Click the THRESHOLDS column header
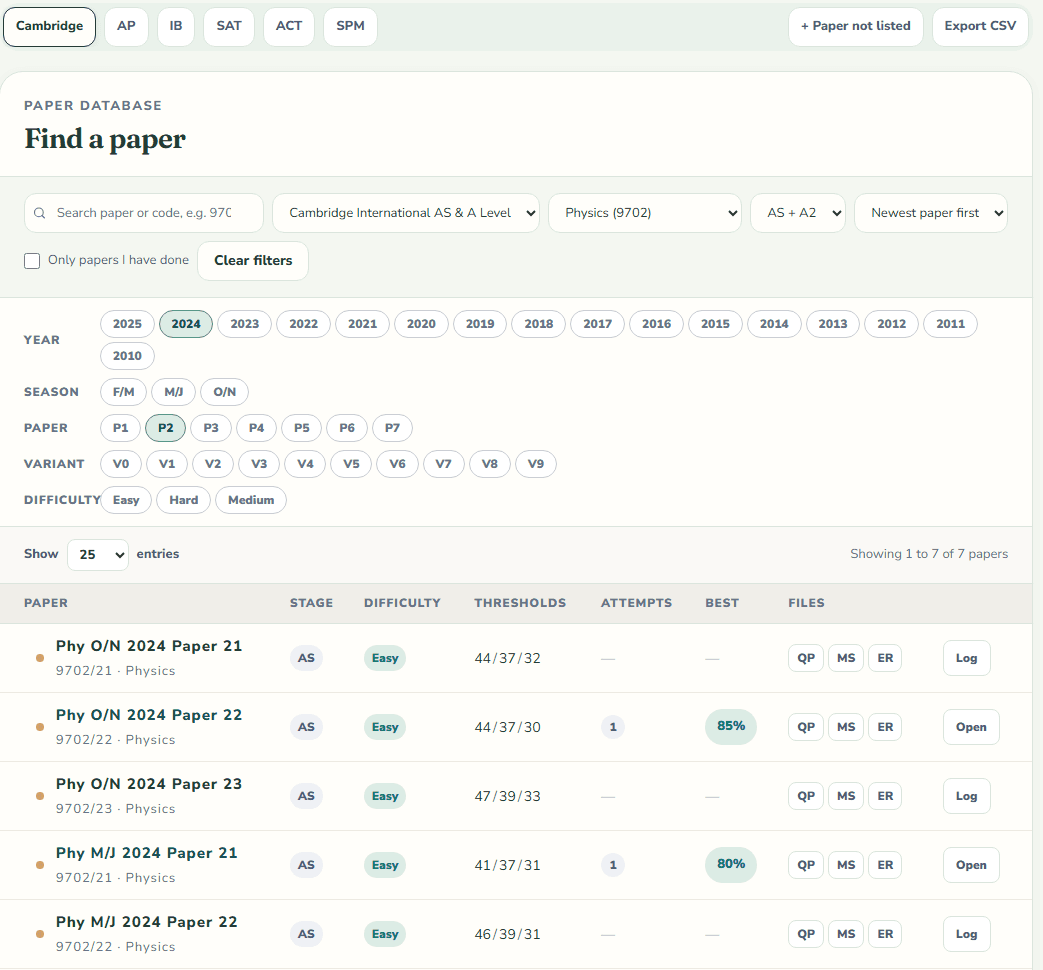The height and width of the screenshot is (970, 1043). click(520, 603)
